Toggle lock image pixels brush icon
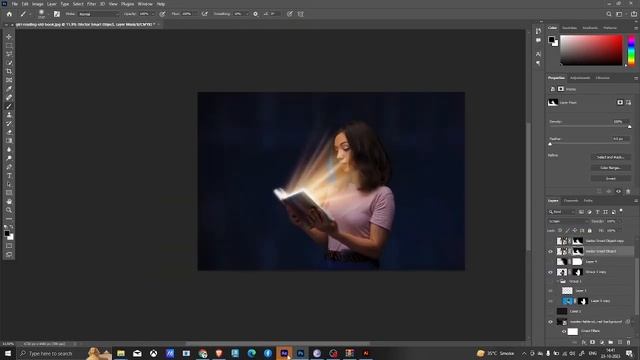 pos(567,231)
